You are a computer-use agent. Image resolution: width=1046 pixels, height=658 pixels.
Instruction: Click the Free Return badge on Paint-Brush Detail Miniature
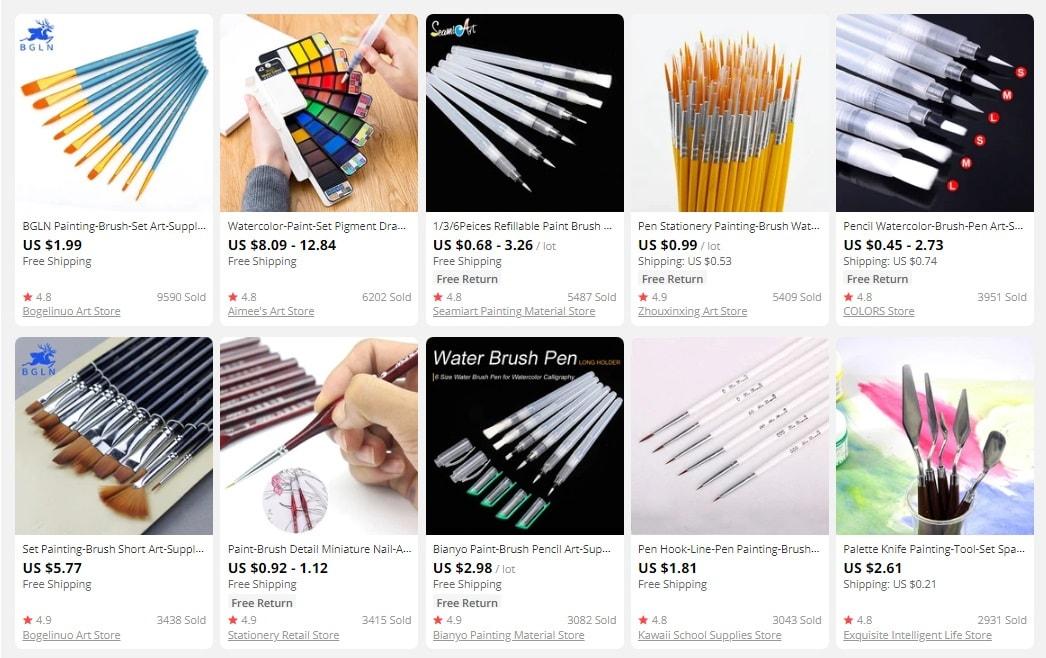(x=262, y=603)
